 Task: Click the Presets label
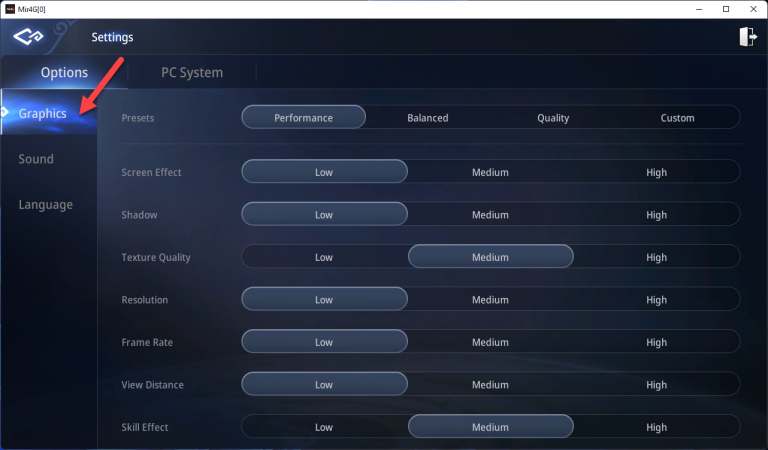138,118
